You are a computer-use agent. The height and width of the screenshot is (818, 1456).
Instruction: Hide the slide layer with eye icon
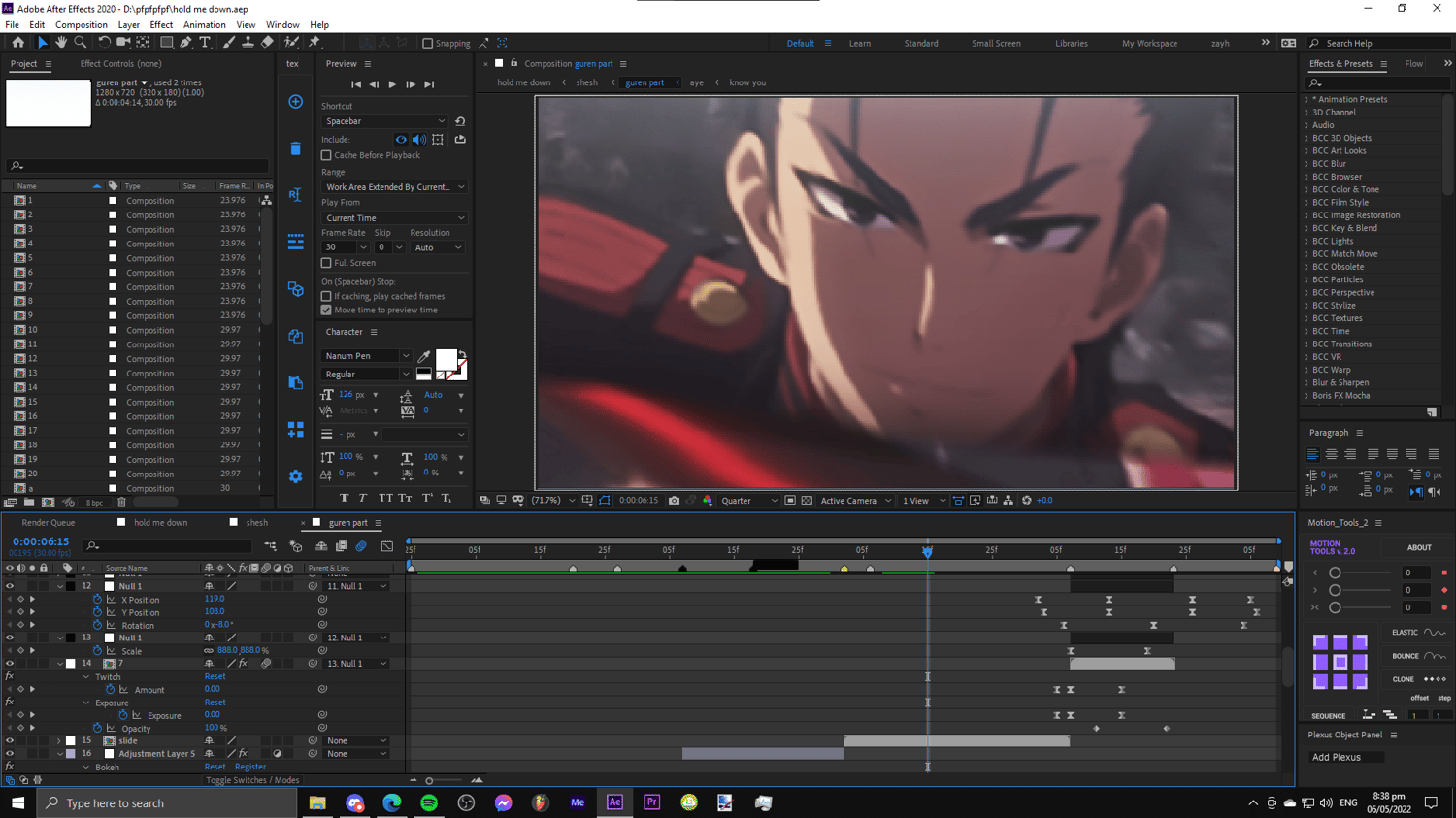[x=10, y=740]
